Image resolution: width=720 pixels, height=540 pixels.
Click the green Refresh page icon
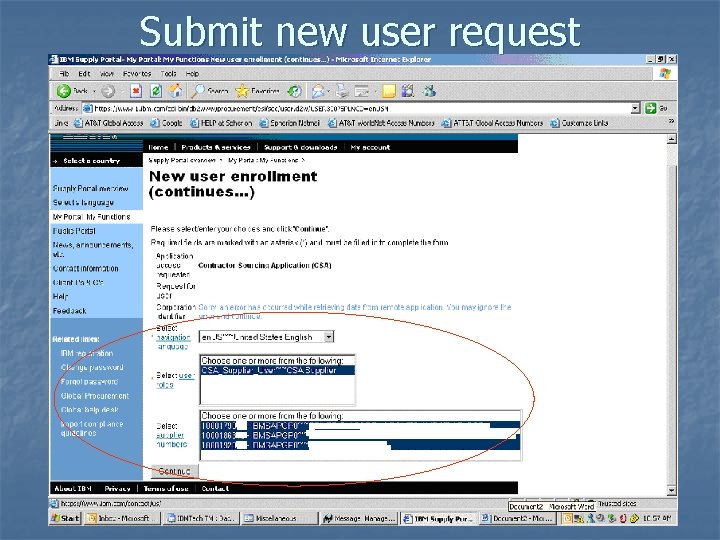click(156, 91)
